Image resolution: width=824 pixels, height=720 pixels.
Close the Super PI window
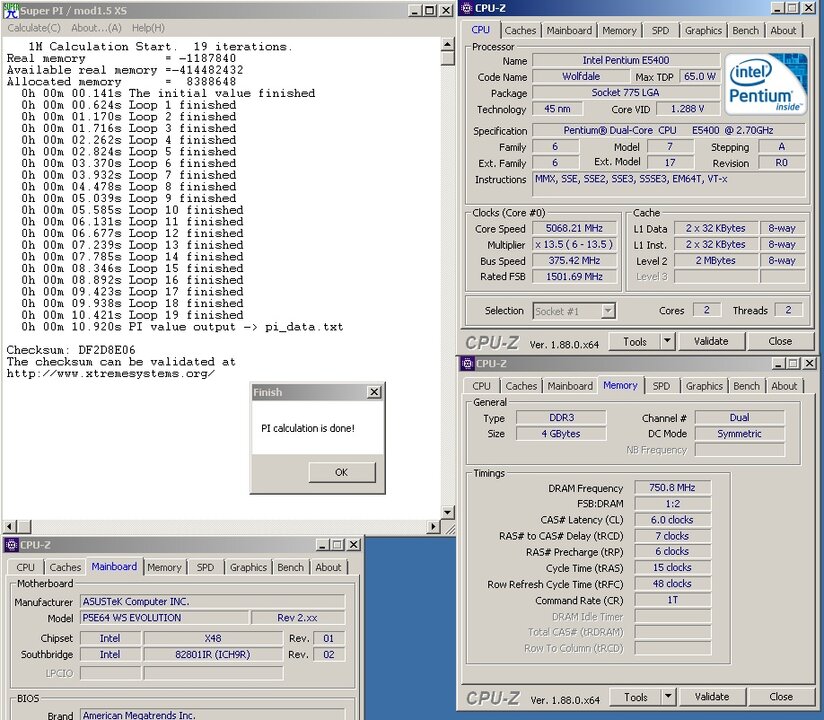pos(446,10)
